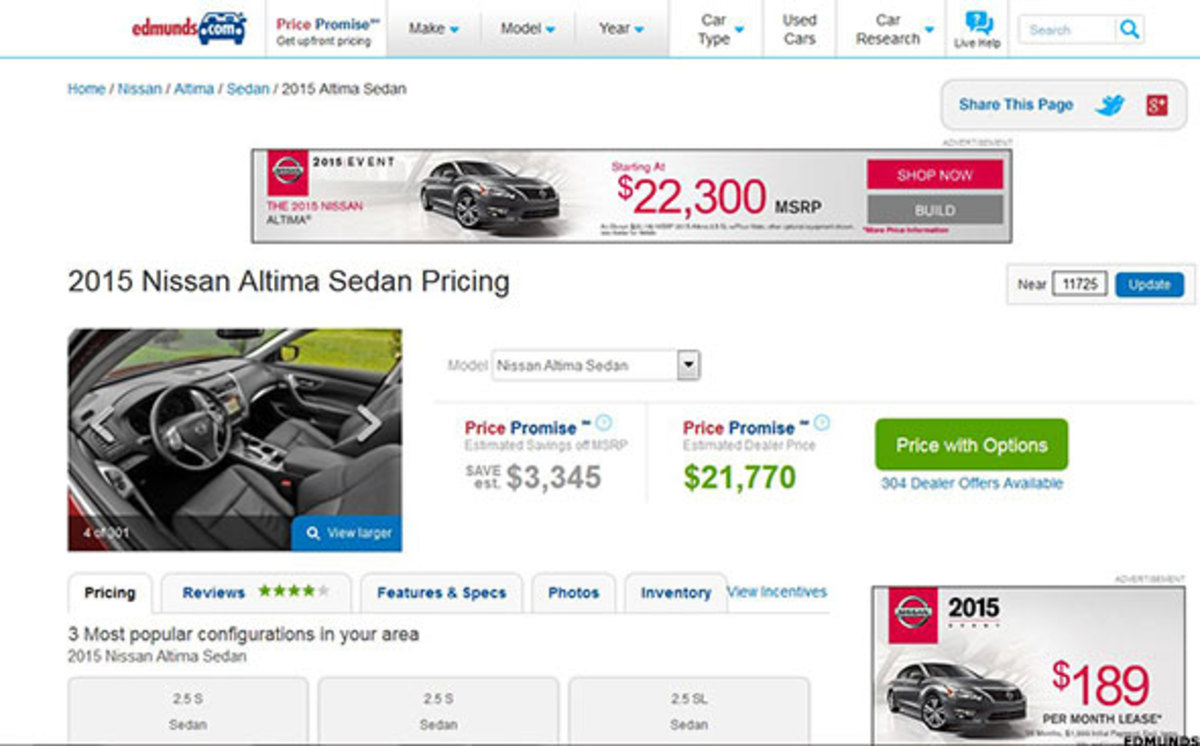This screenshot has width=1200, height=746.
Task: Open the Inventory tab
Action: pos(675,593)
